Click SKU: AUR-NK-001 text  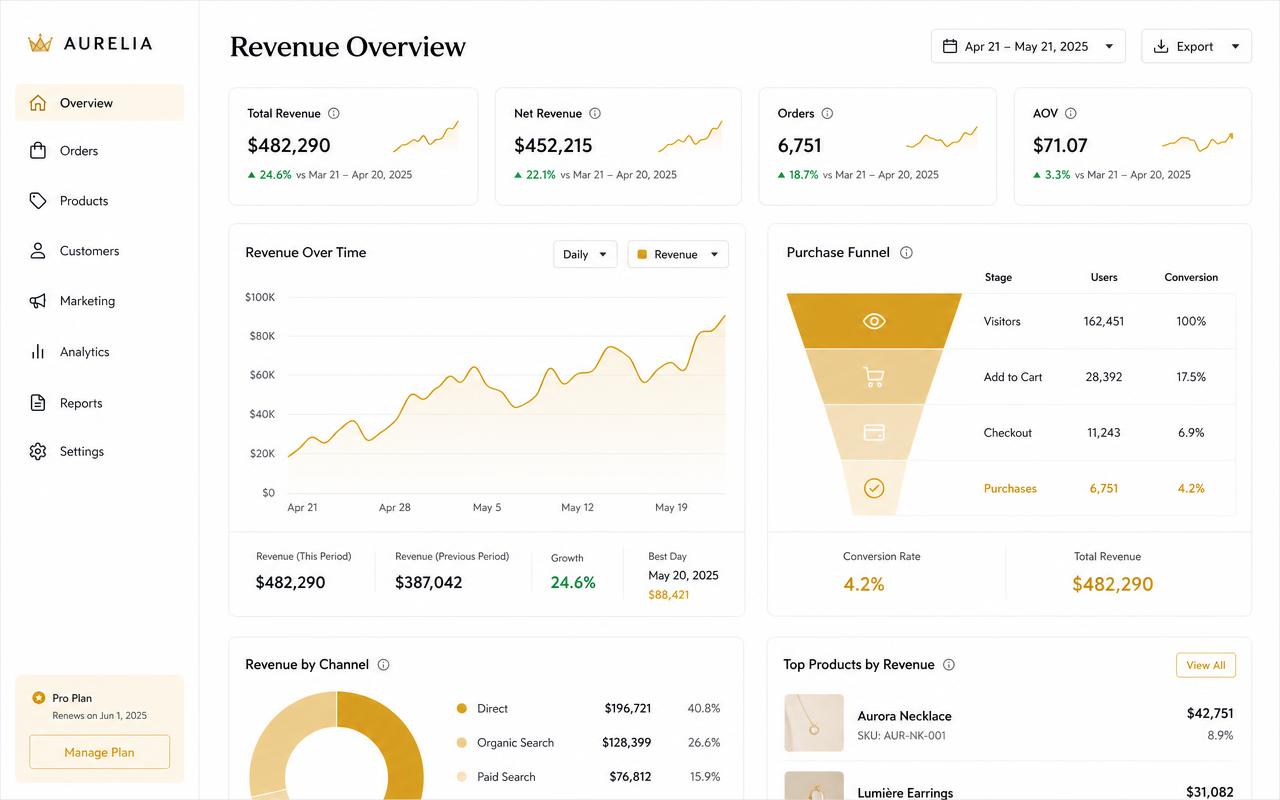tap(901, 736)
